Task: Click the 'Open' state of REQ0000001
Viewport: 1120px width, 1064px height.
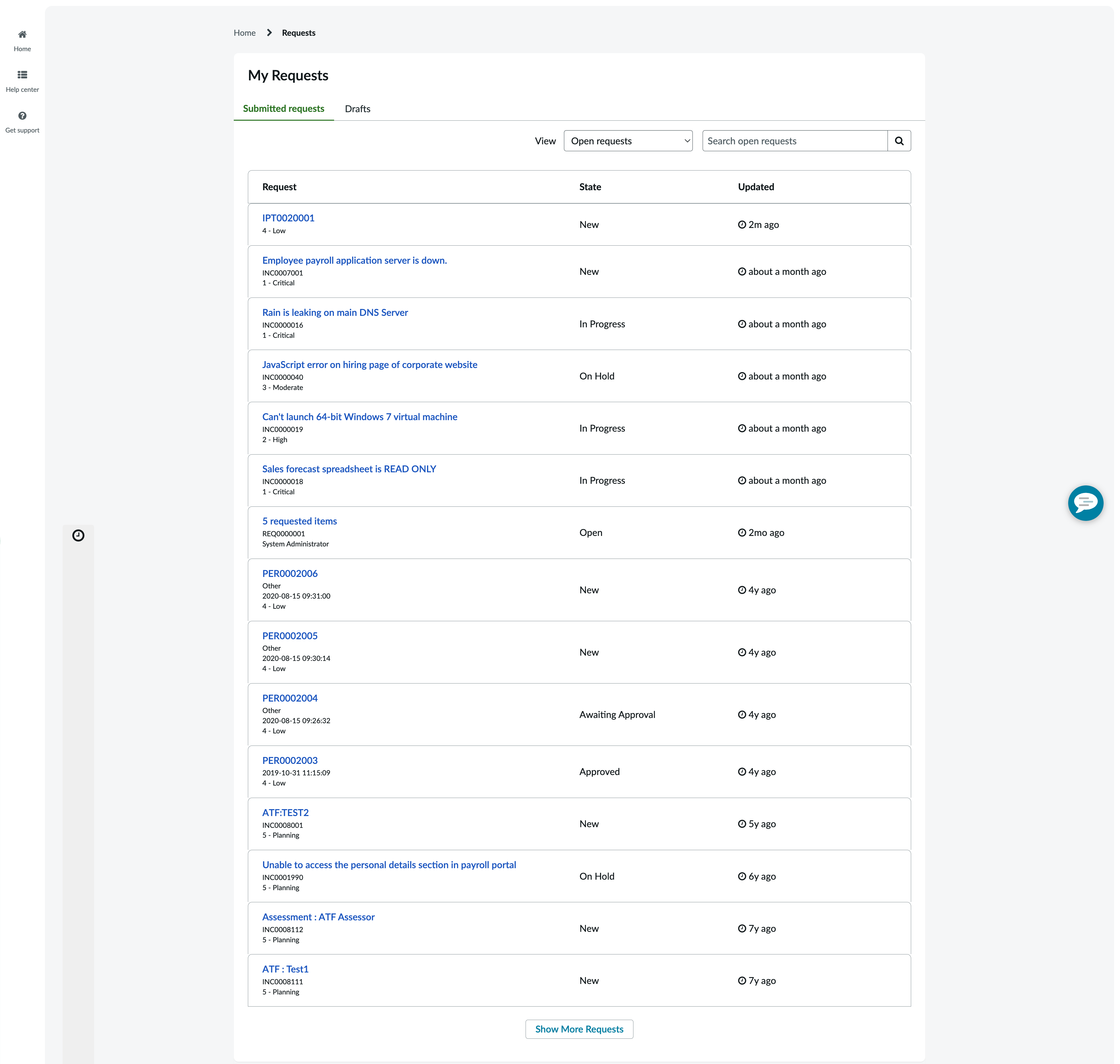Action: pyautogui.click(x=590, y=533)
